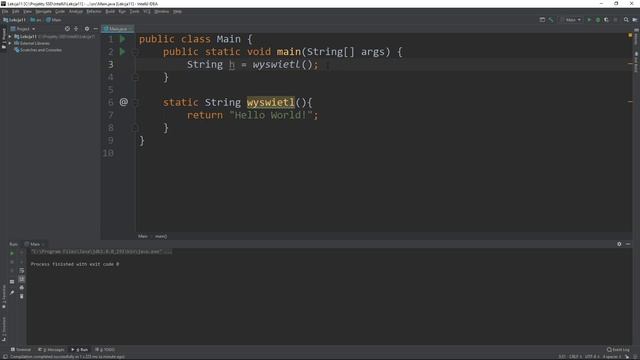Click the Stop button in top toolbar
Image resolution: width=640 pixels, height=360 pixels.
click(x=616, y=20)
